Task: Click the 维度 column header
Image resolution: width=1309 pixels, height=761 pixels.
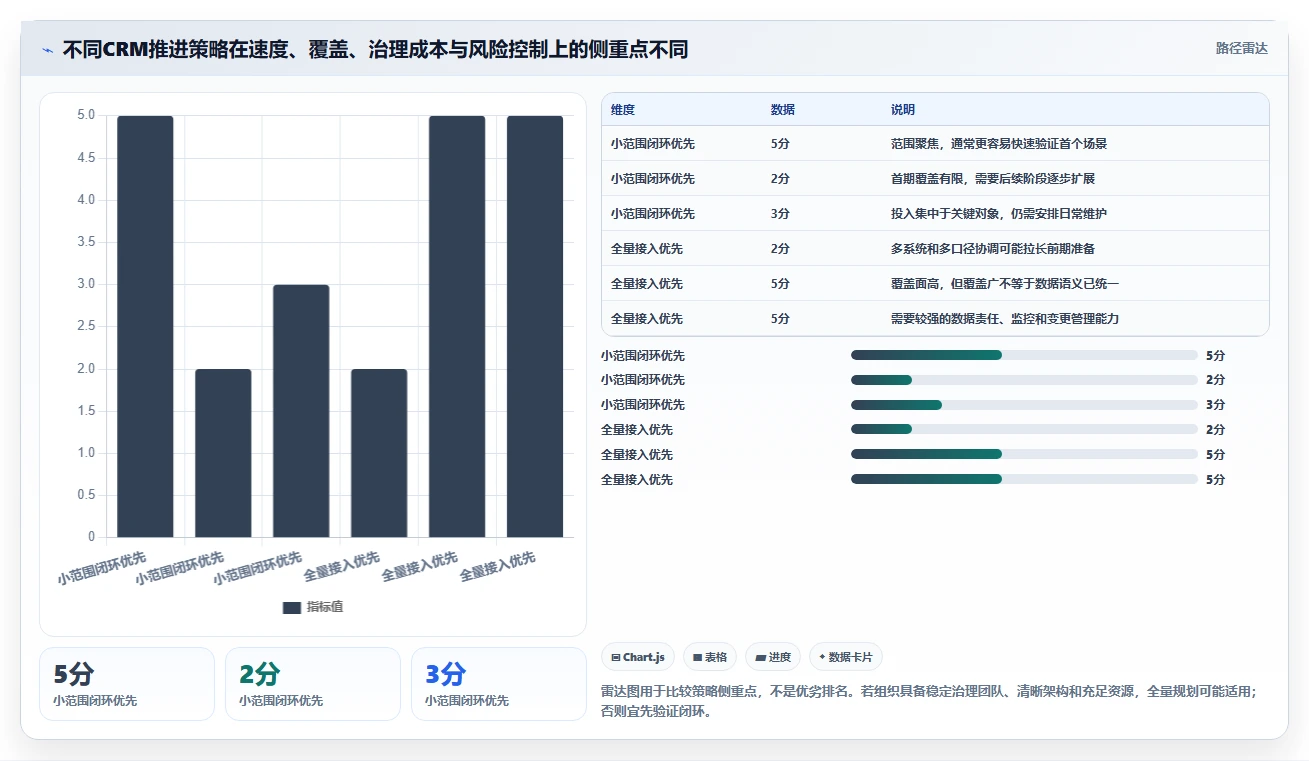Action: tap(623, 110)
